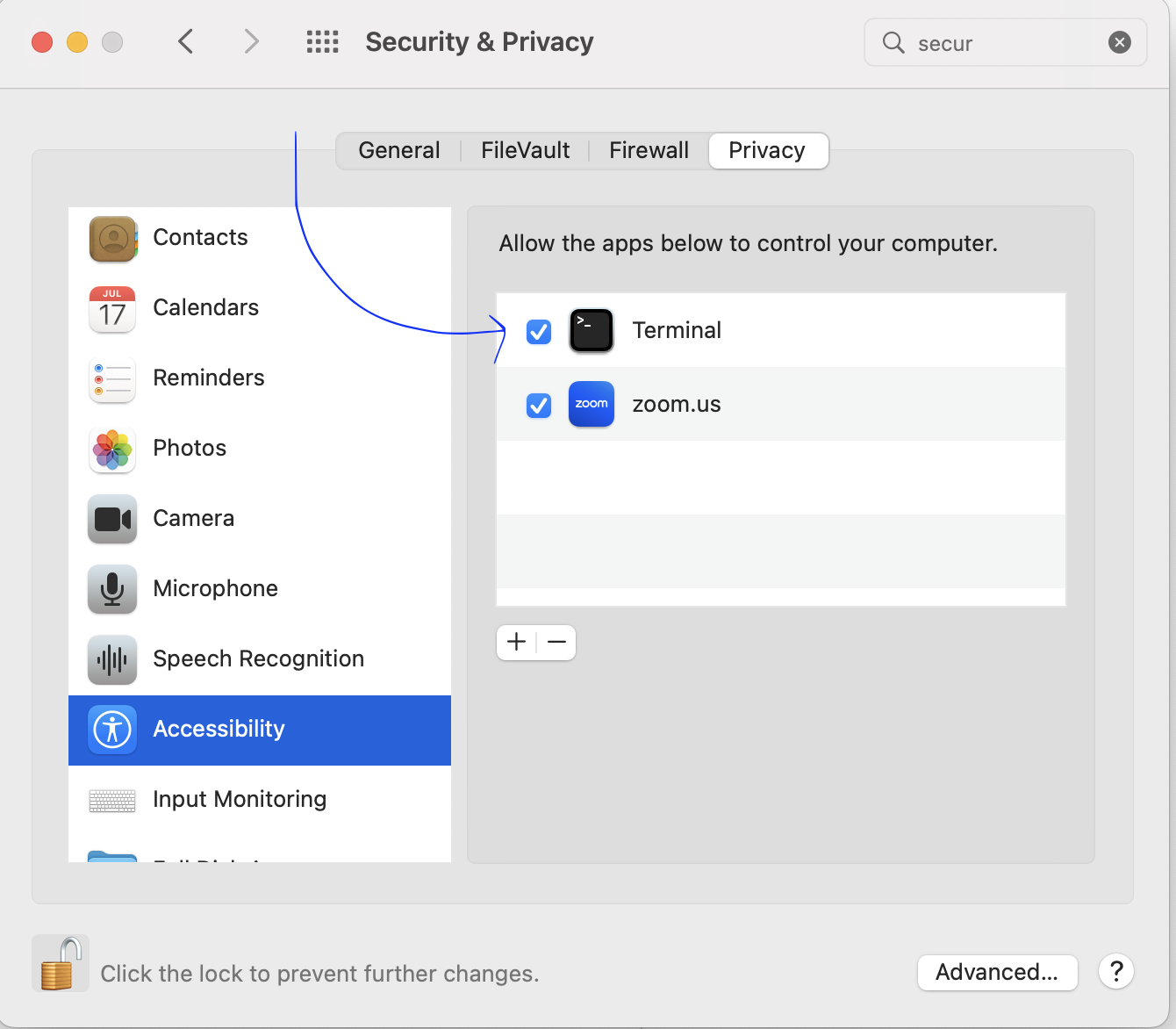Screen dimensions: 1176x1029
Task: Remove selected app with minus button
Action: click(556, 643)
